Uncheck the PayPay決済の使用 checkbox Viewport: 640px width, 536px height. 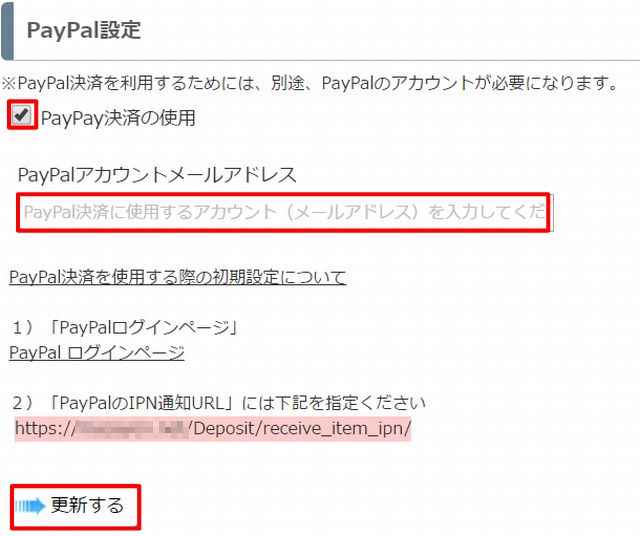click(x=21, y=115)
